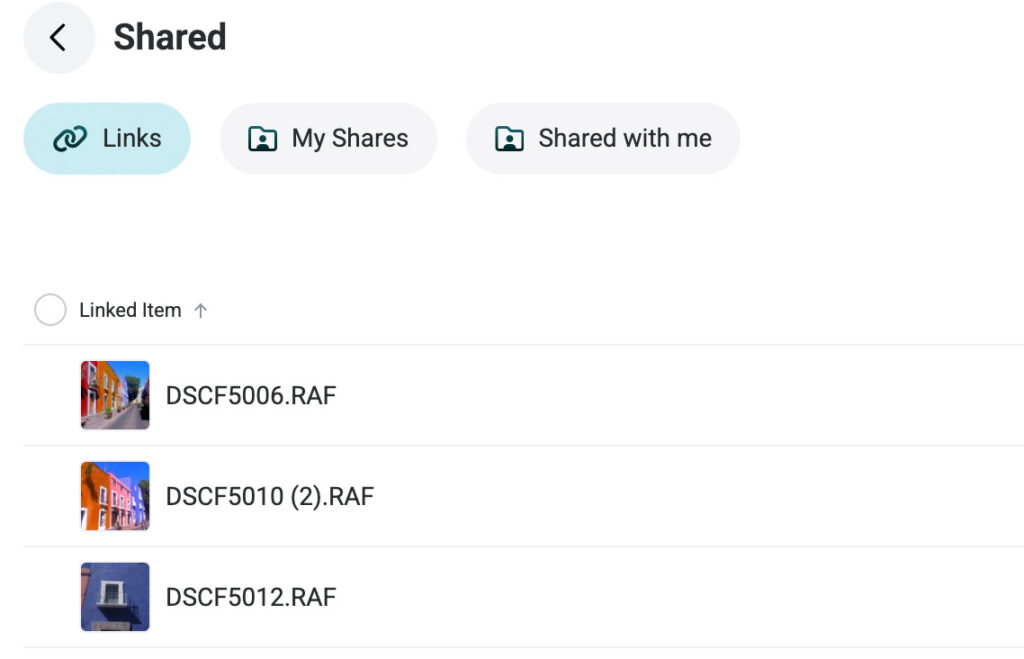
Task: Click the shared folder icon on My Shares
Action: [x=262, y=138]
